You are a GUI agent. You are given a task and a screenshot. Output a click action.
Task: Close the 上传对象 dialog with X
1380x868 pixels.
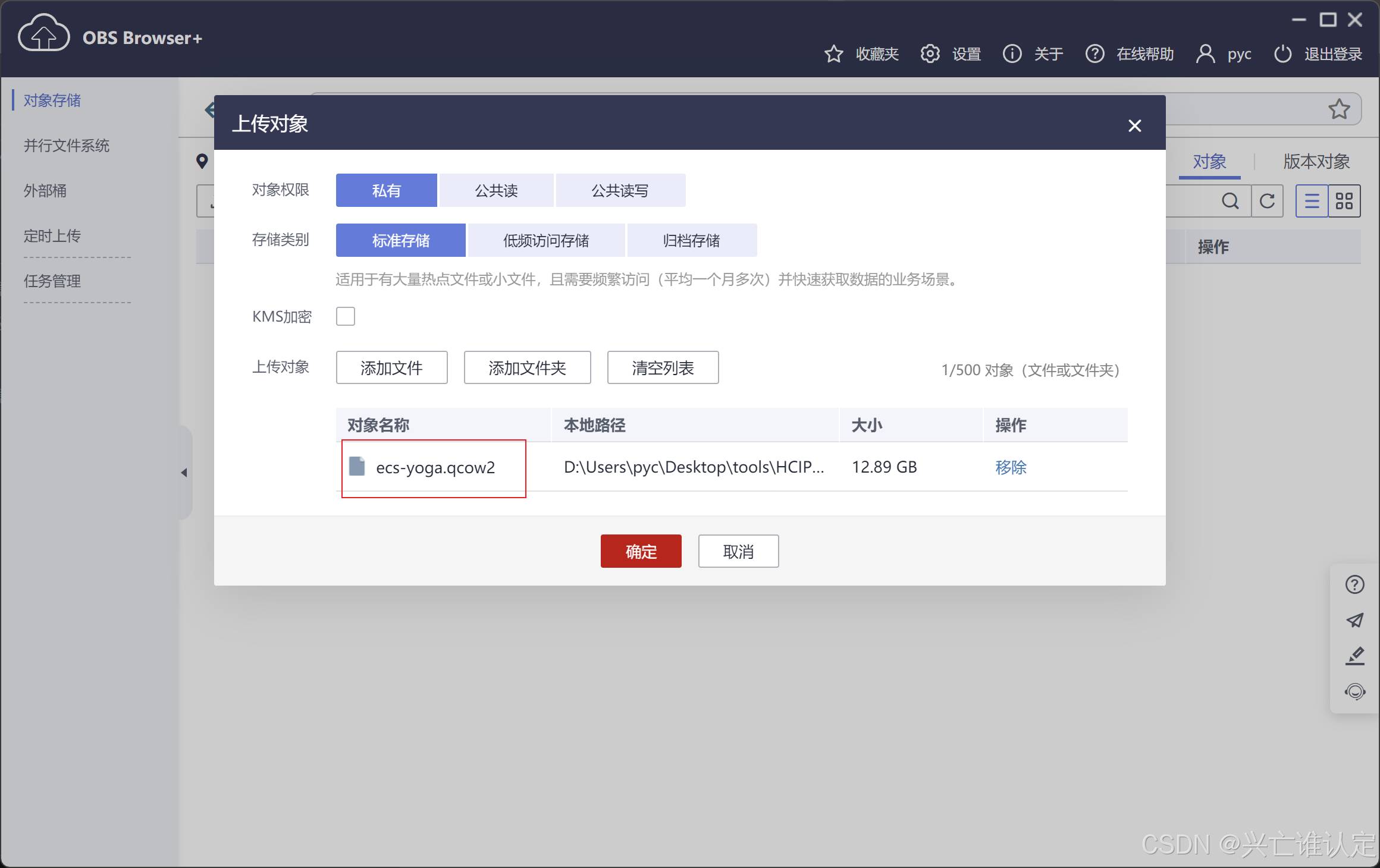tap(1134, 125)
